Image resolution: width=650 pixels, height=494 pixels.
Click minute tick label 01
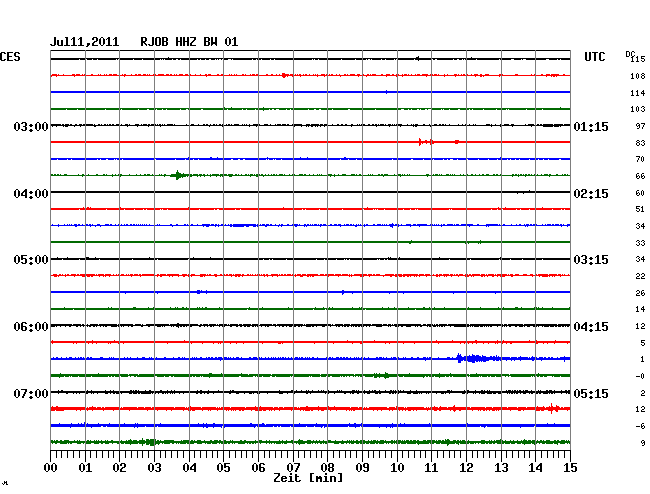[85, 468]
